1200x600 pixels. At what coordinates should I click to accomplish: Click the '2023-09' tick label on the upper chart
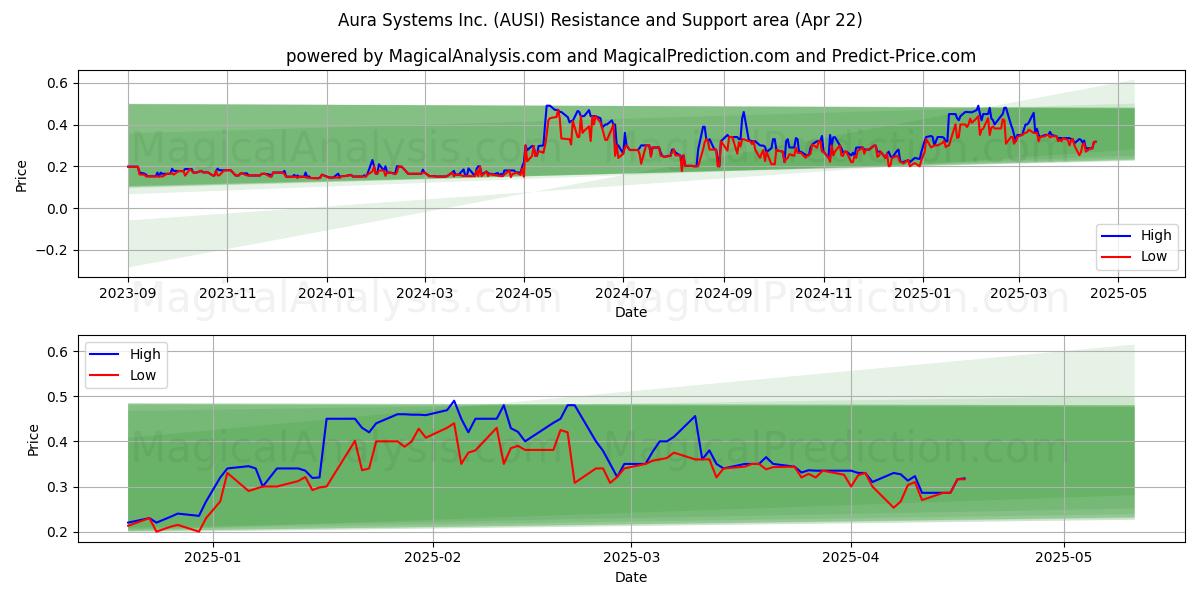[x=128, y=292]
